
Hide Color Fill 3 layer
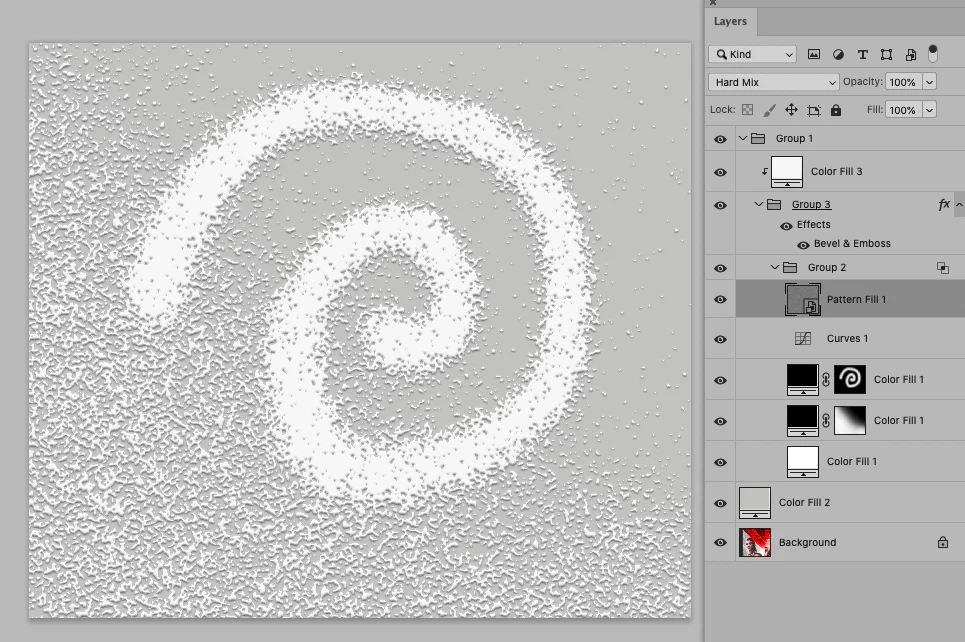coord(720,172)
